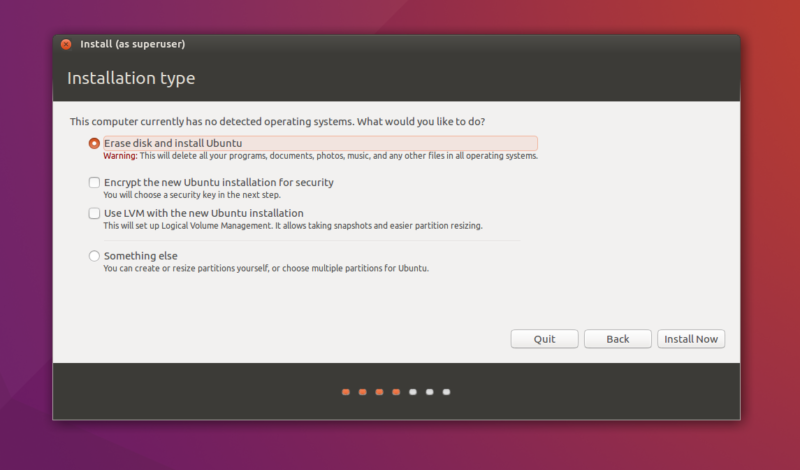This screenshot has width=800, height=470.
Task: Select the Something else radio option
Action: tap(94, 256)
